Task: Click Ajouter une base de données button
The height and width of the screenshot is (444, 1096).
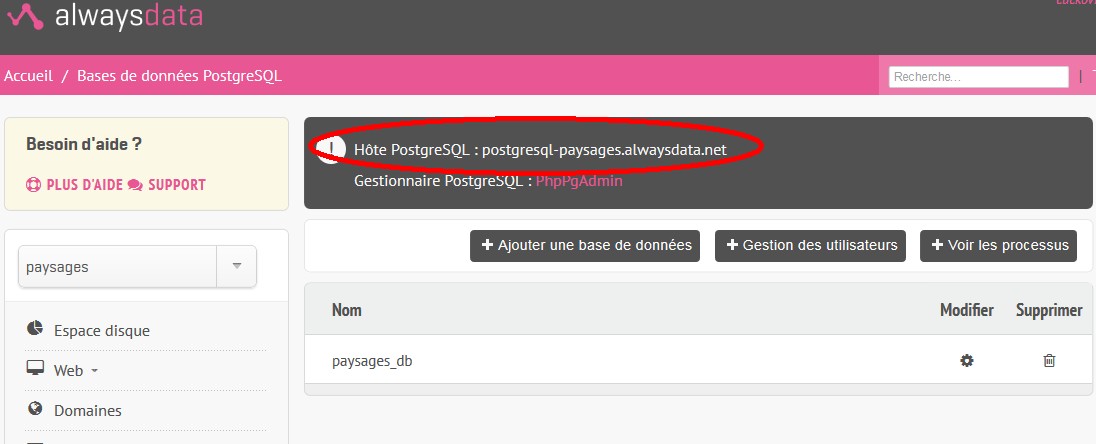Action: point(585,246)
